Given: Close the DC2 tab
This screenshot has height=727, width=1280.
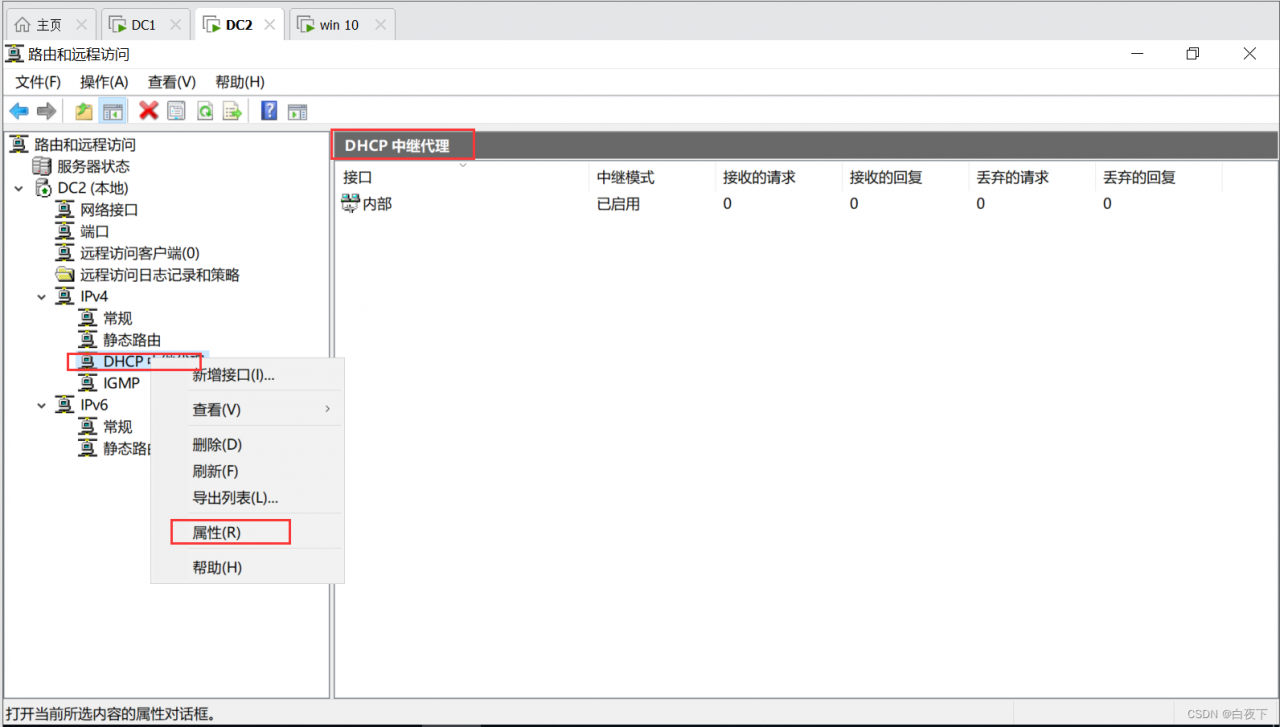Looking at the screenshot, I should coord(269,25).
